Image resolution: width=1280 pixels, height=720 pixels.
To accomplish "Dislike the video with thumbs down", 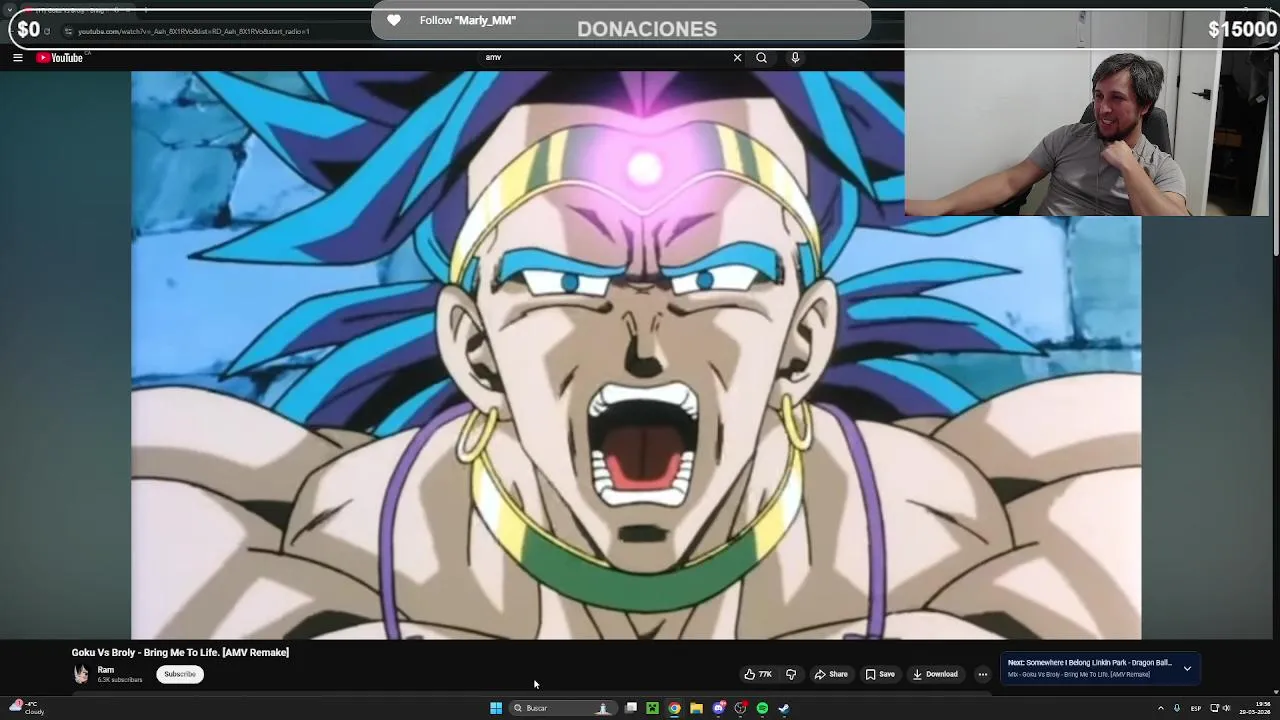I will 791,674.
